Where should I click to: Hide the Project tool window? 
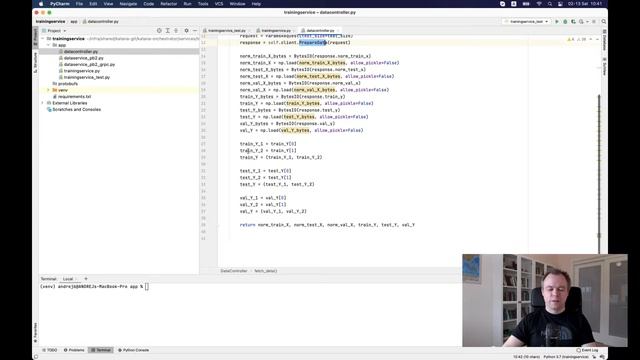(x=195, y=31)
